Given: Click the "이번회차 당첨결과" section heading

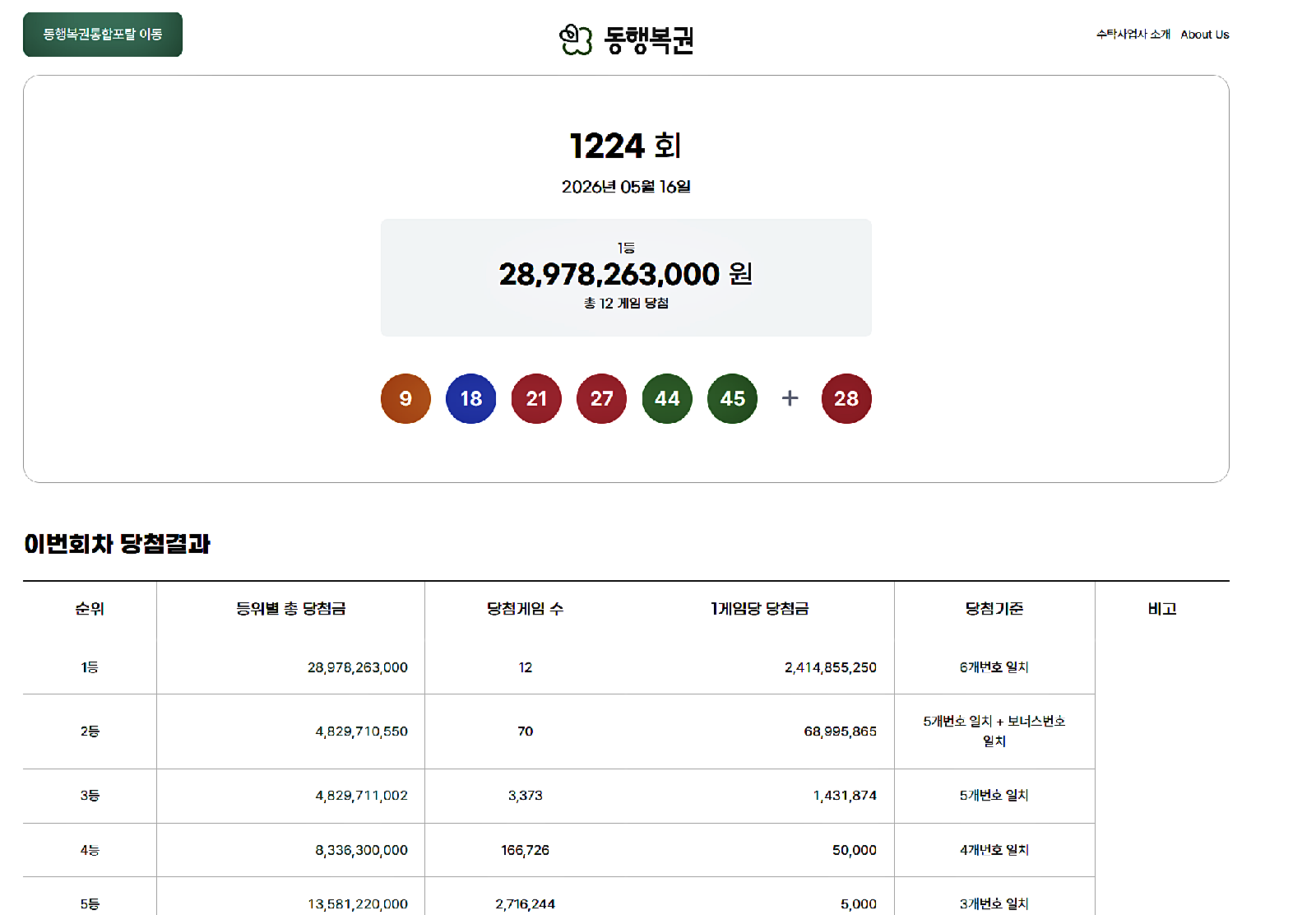Looking at the screenshot, I should tap(117, 544).
